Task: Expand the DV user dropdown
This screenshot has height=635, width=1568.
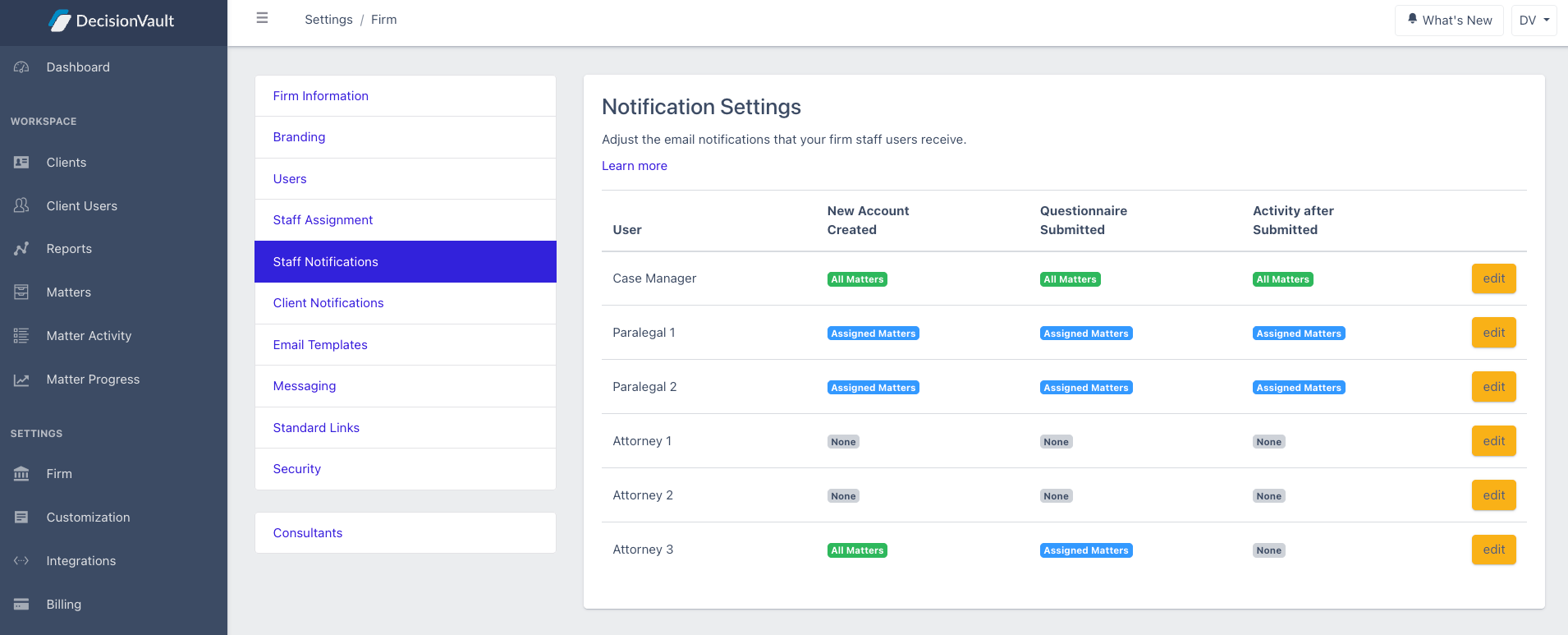Action: point(1534,21)
